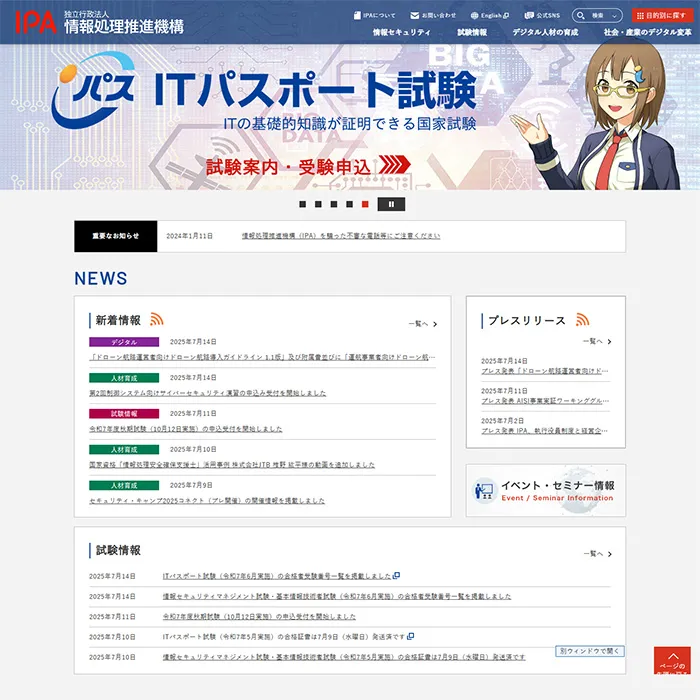Screen dimensions: 700x700
Task: Open 公式SNS link
Action: [x=542, y=16]
